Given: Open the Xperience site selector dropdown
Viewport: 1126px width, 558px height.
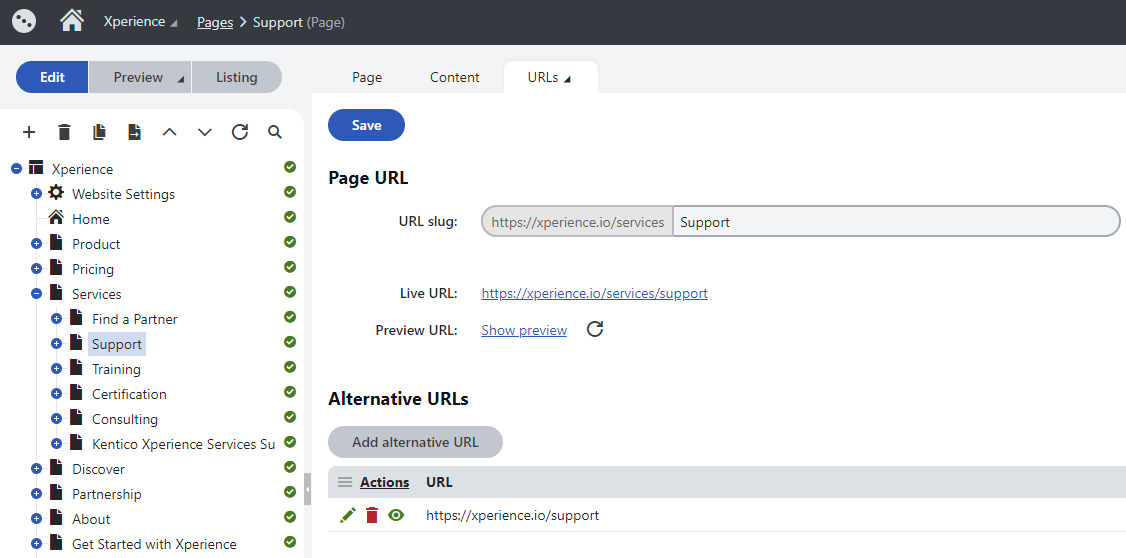Looking at the screenshot, I should [x=140, y=22].
